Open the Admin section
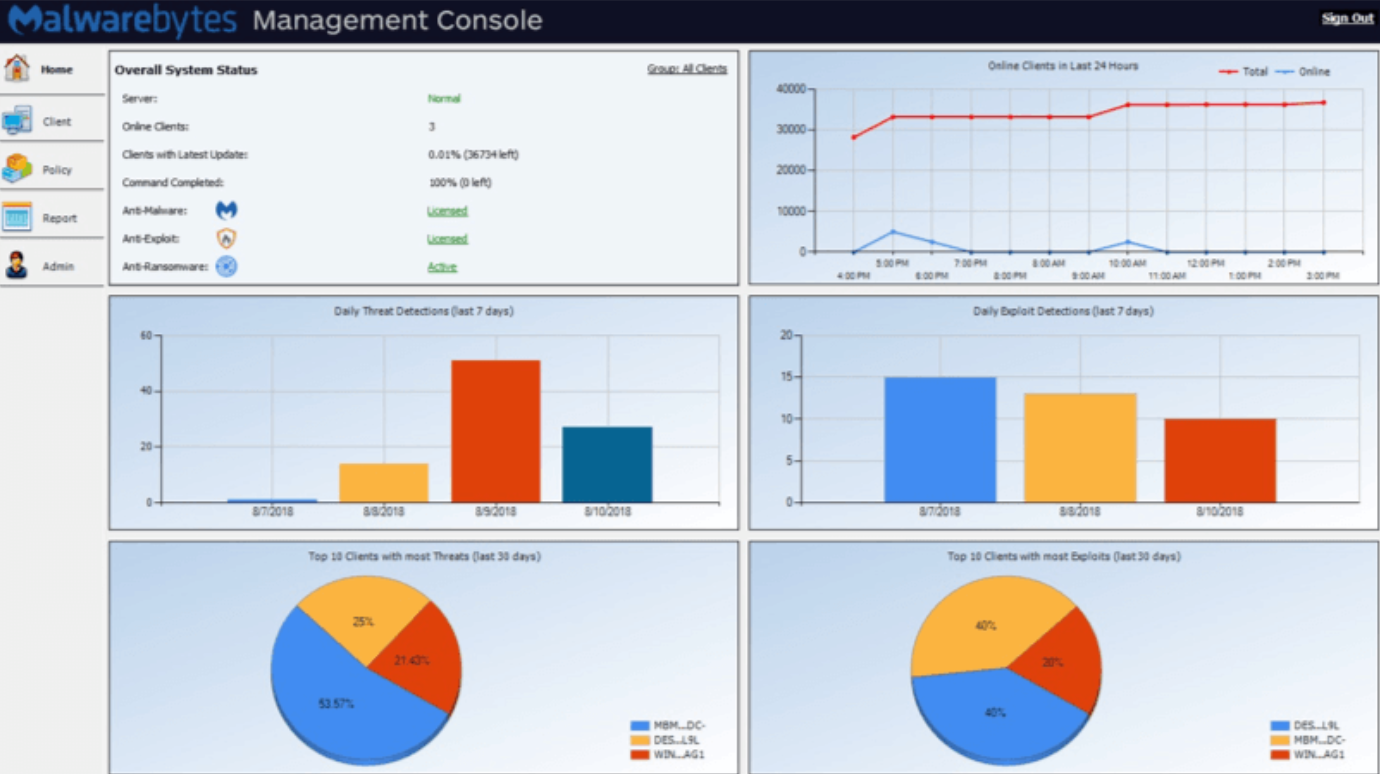 click(48, 265)
